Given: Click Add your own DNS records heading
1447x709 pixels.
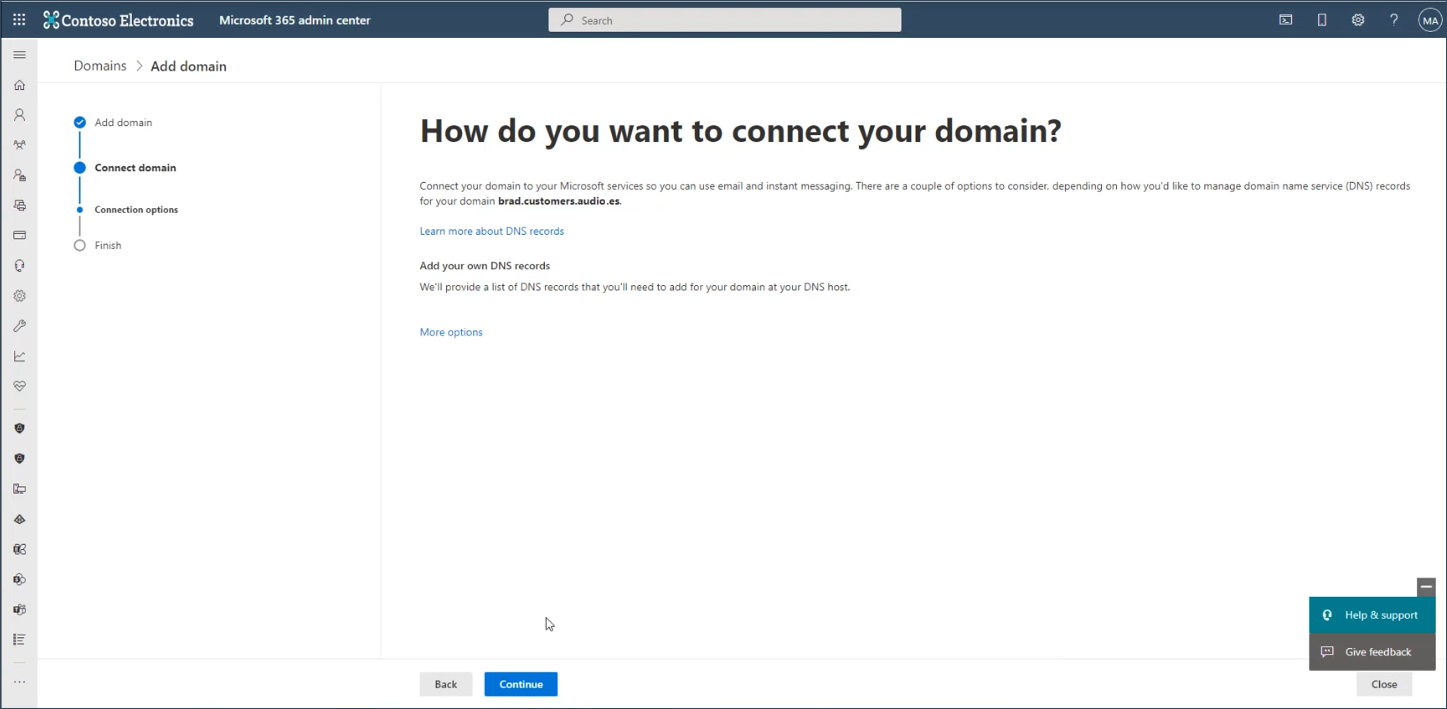Looking at the screenshot, I should pos(485,266).
